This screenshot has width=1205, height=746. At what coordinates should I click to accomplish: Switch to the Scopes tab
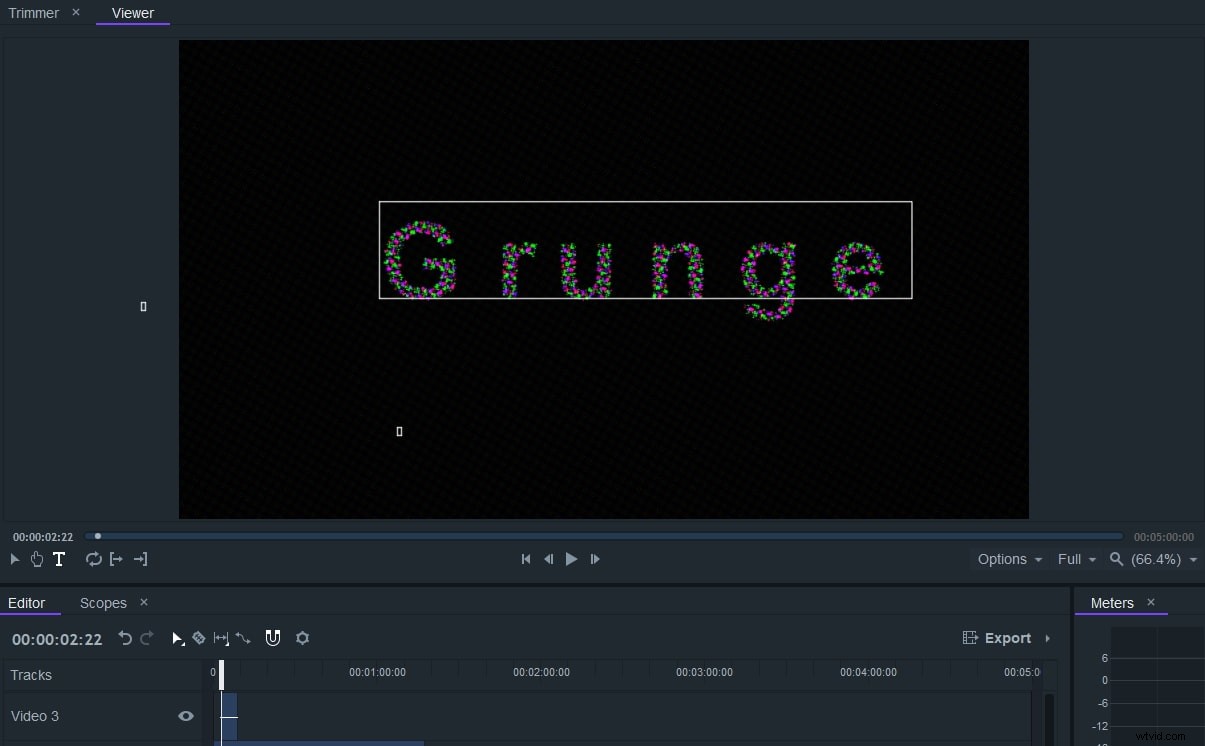click(x=103, y=603)
